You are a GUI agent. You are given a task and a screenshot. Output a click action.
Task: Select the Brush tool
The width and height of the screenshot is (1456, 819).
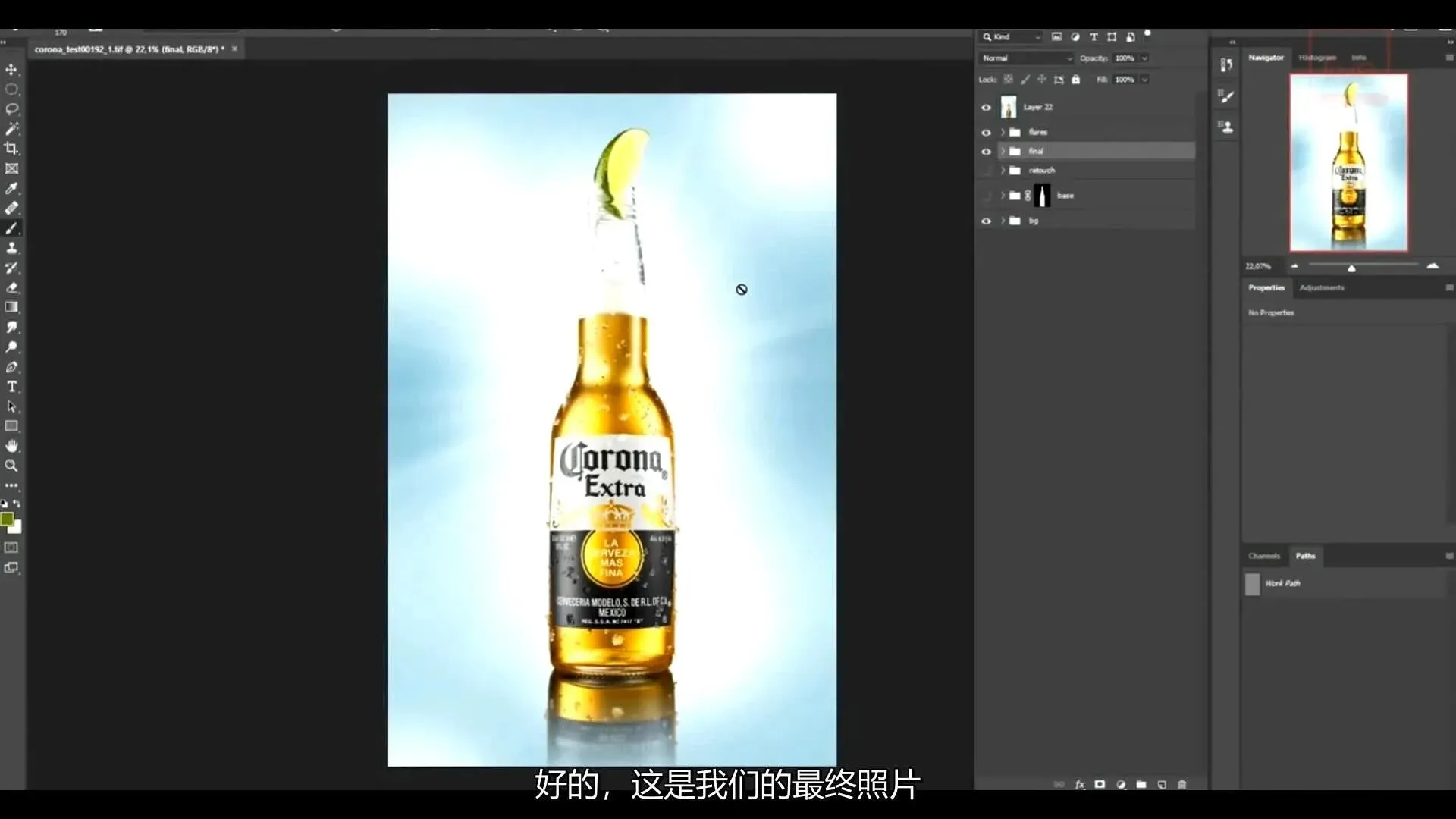pyautogui.click(x=11, y=228)
